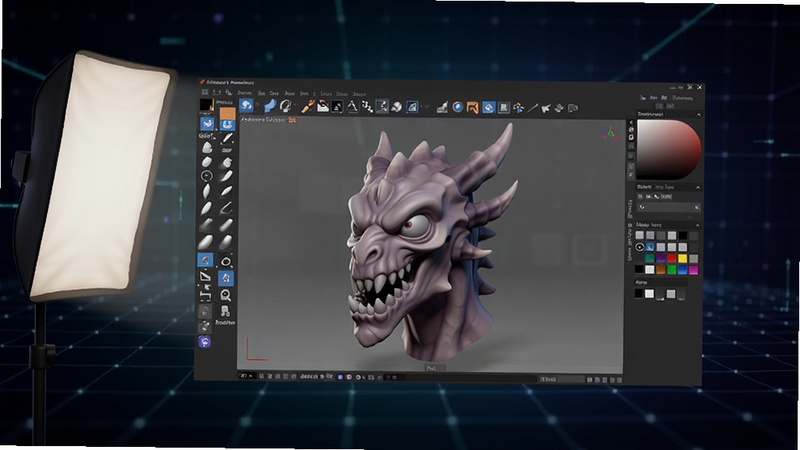Click the top-left blue tool button in toolbox

point(207,124)
